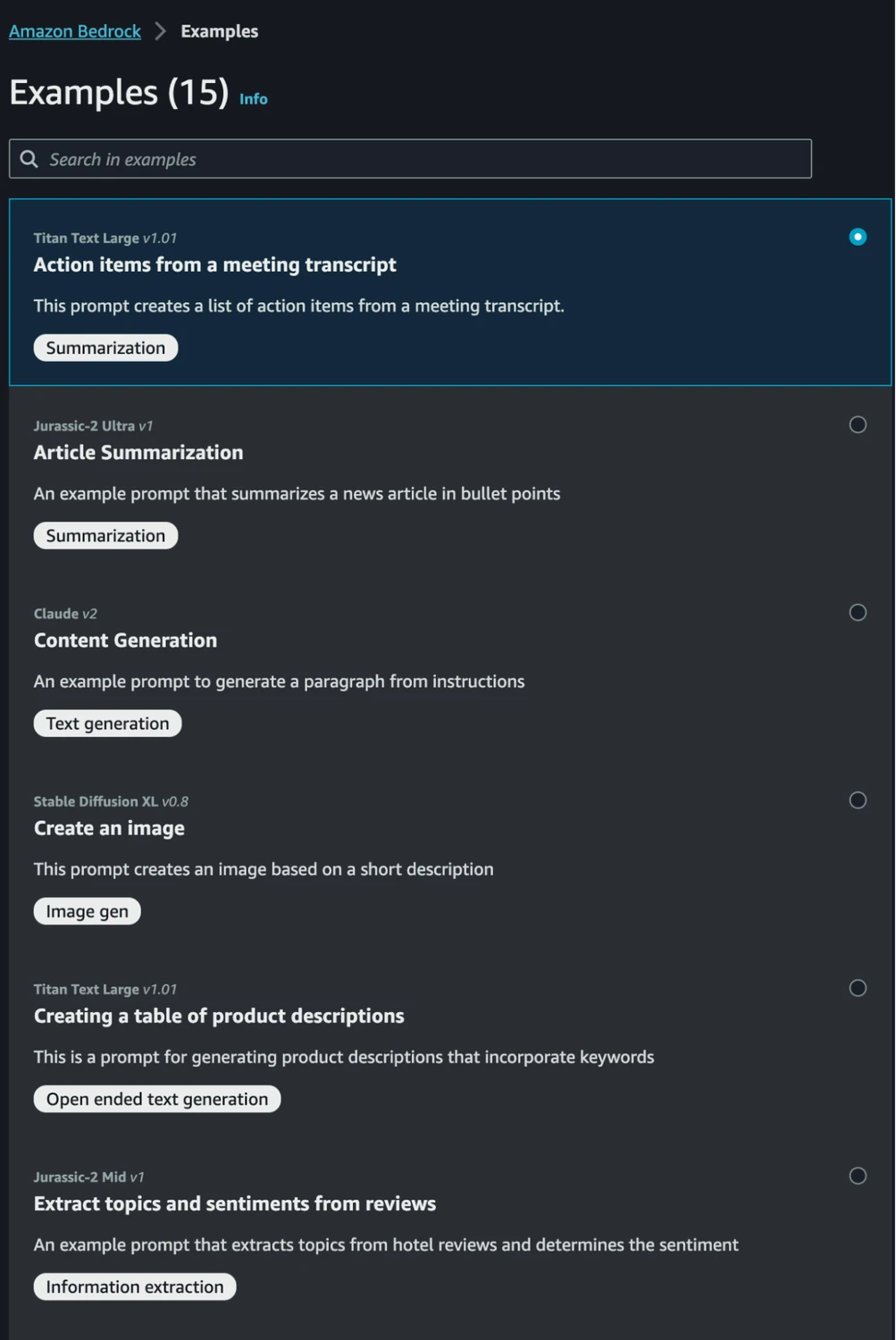Open the Info help link
The height and width of the screenshot is (1340, 896).
point(253,99)
